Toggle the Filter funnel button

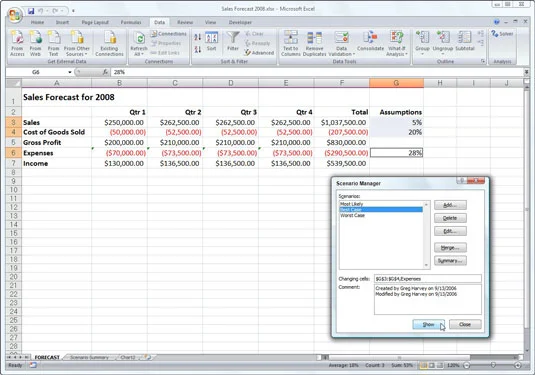click(x=233, y=41)
